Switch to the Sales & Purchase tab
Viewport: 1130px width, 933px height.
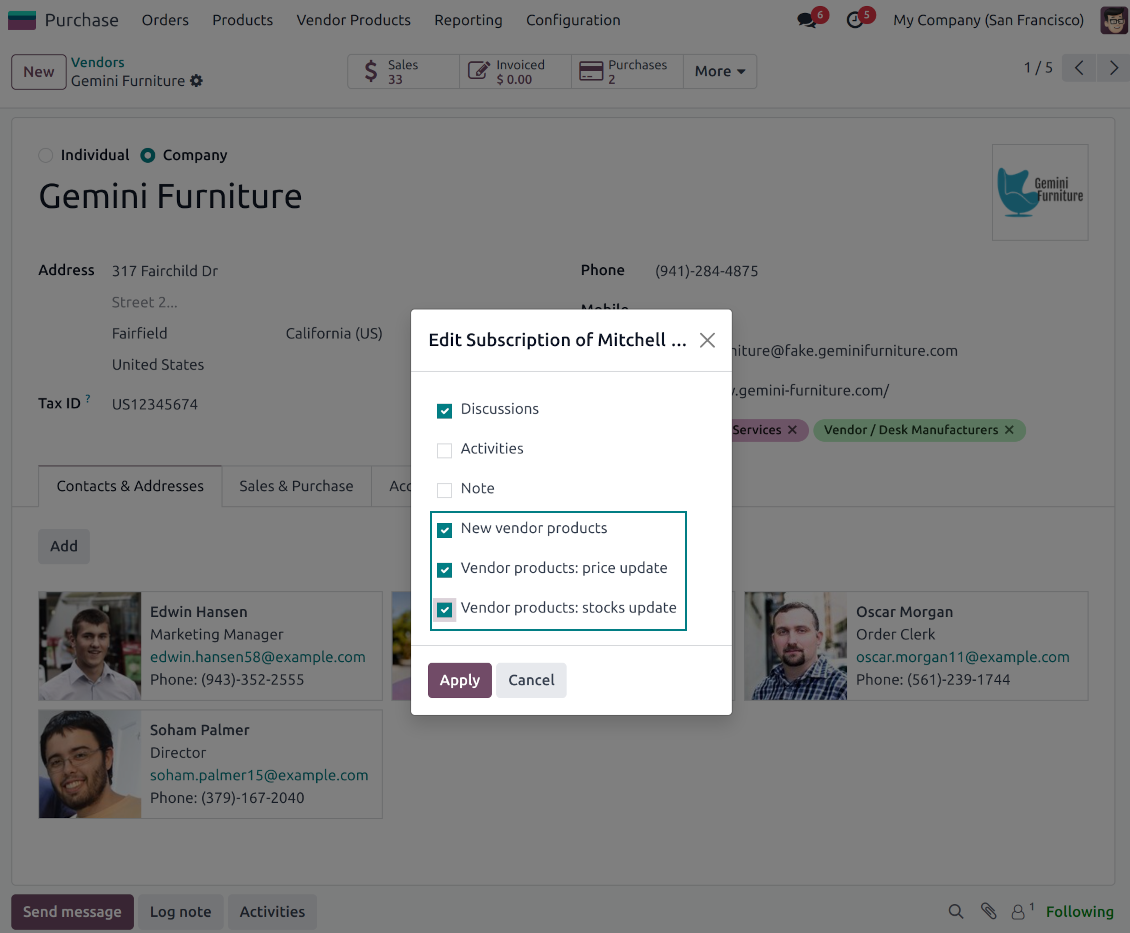tap(296, 486)
